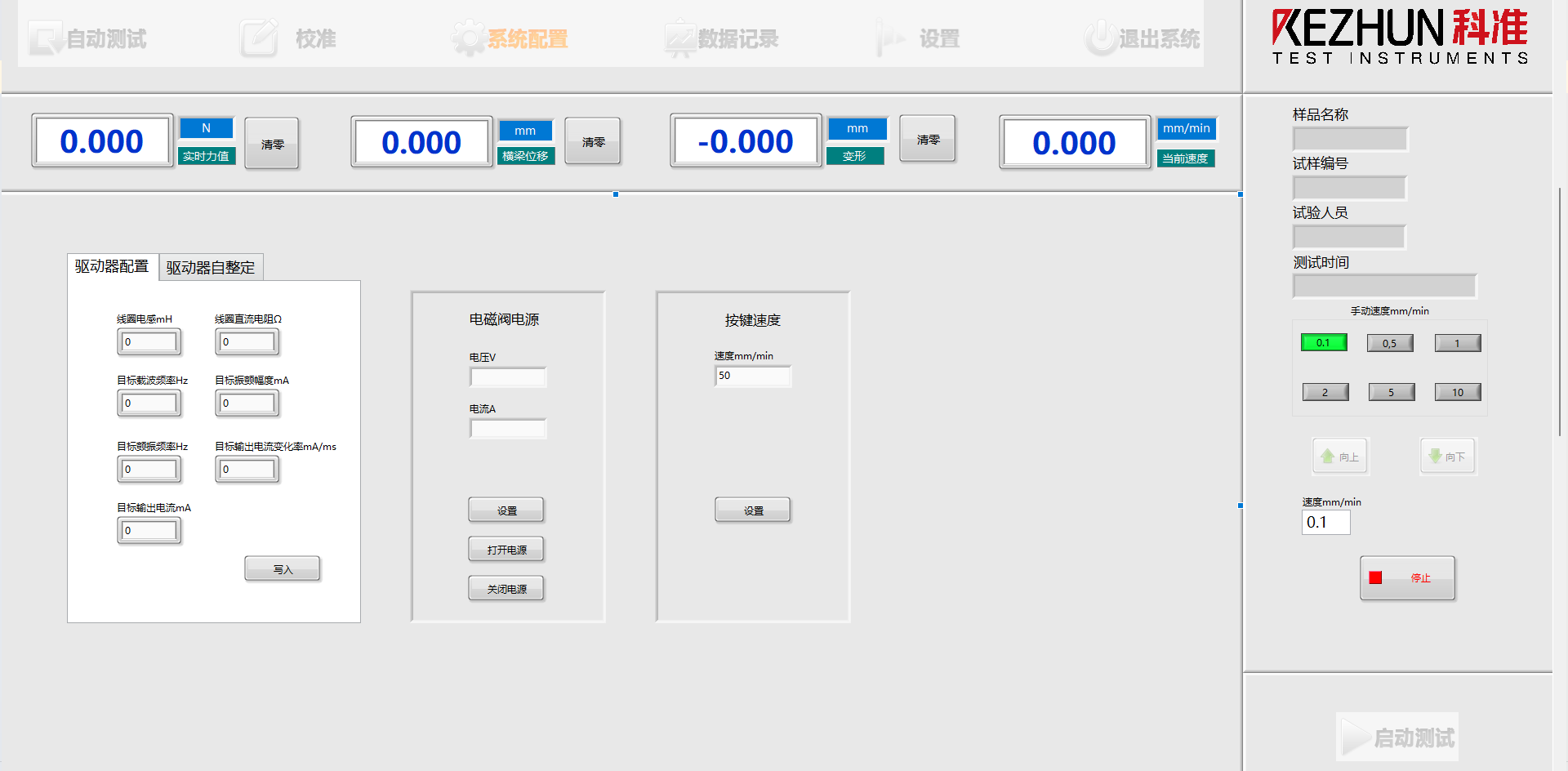Zero the 横梁位移 with 清零
Viewport: 1568px width, 771px height.
[593, 141]
